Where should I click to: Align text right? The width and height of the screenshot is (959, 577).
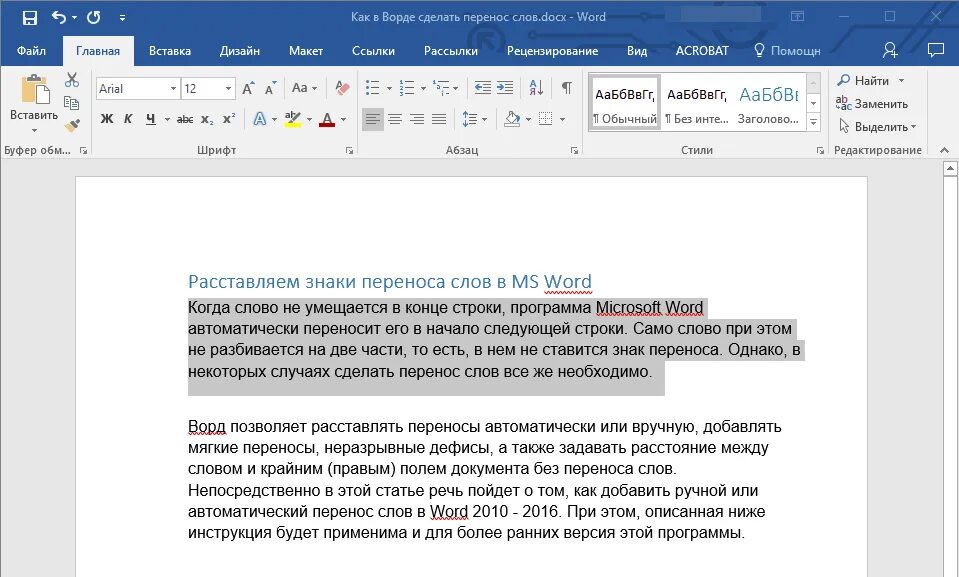click(417, 119)
